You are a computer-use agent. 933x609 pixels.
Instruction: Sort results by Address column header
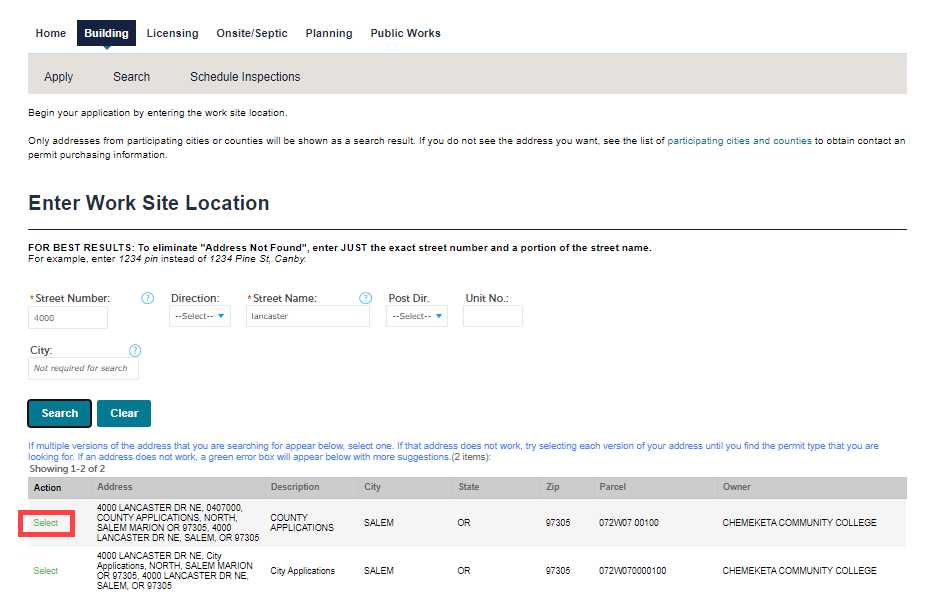click(114, 487)
